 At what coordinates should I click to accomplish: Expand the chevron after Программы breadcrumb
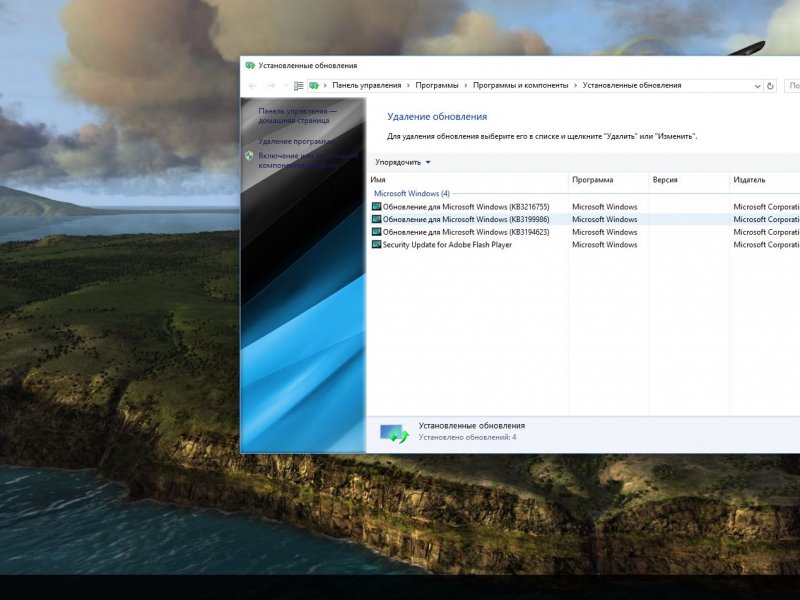pos(466,86)
